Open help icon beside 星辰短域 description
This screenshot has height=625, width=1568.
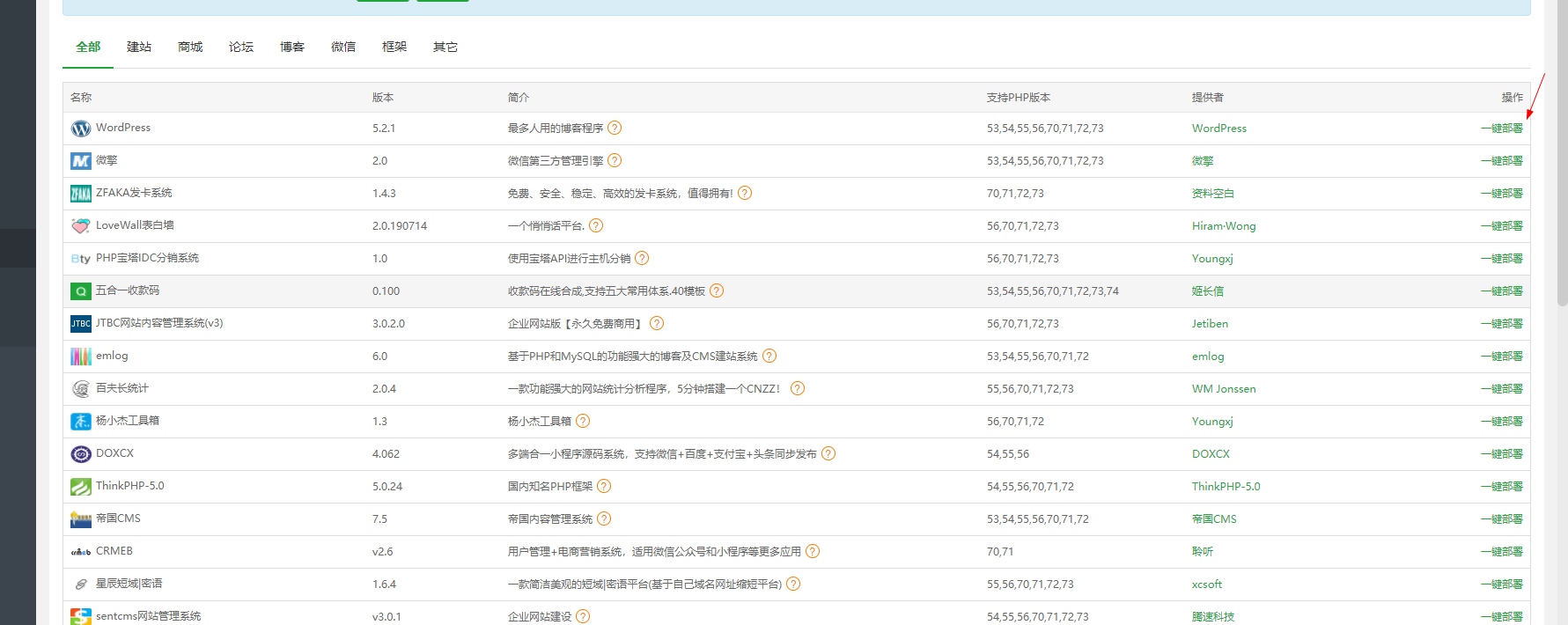click(793, 585)
